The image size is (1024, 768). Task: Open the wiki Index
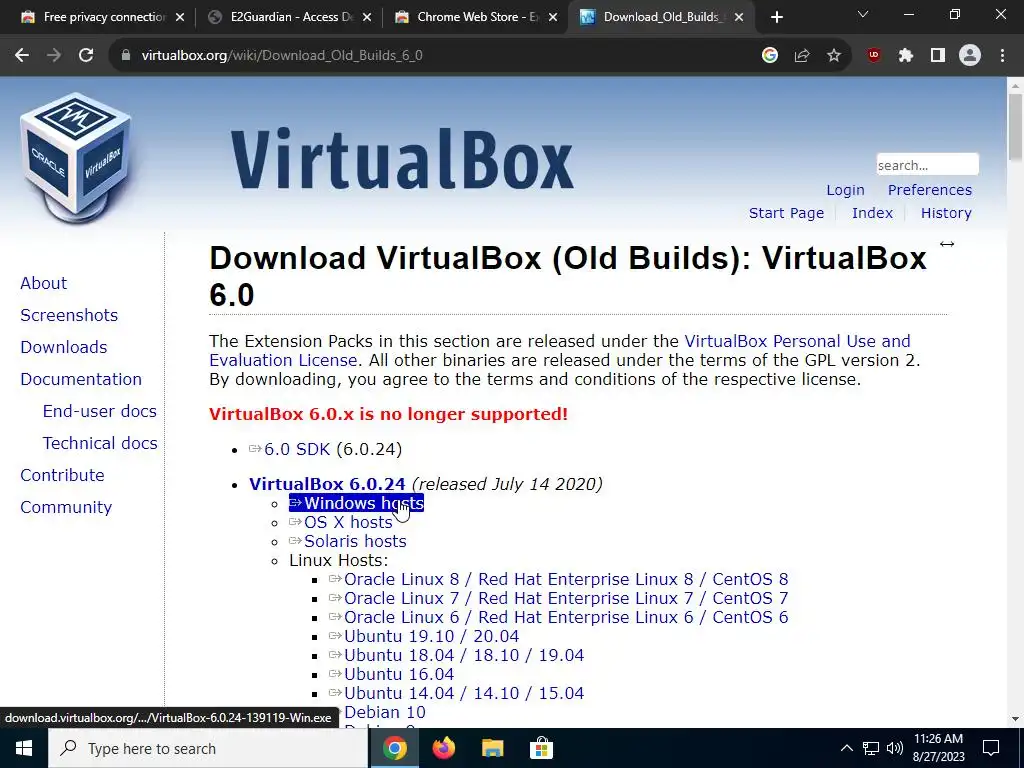[x=872, y=213]
